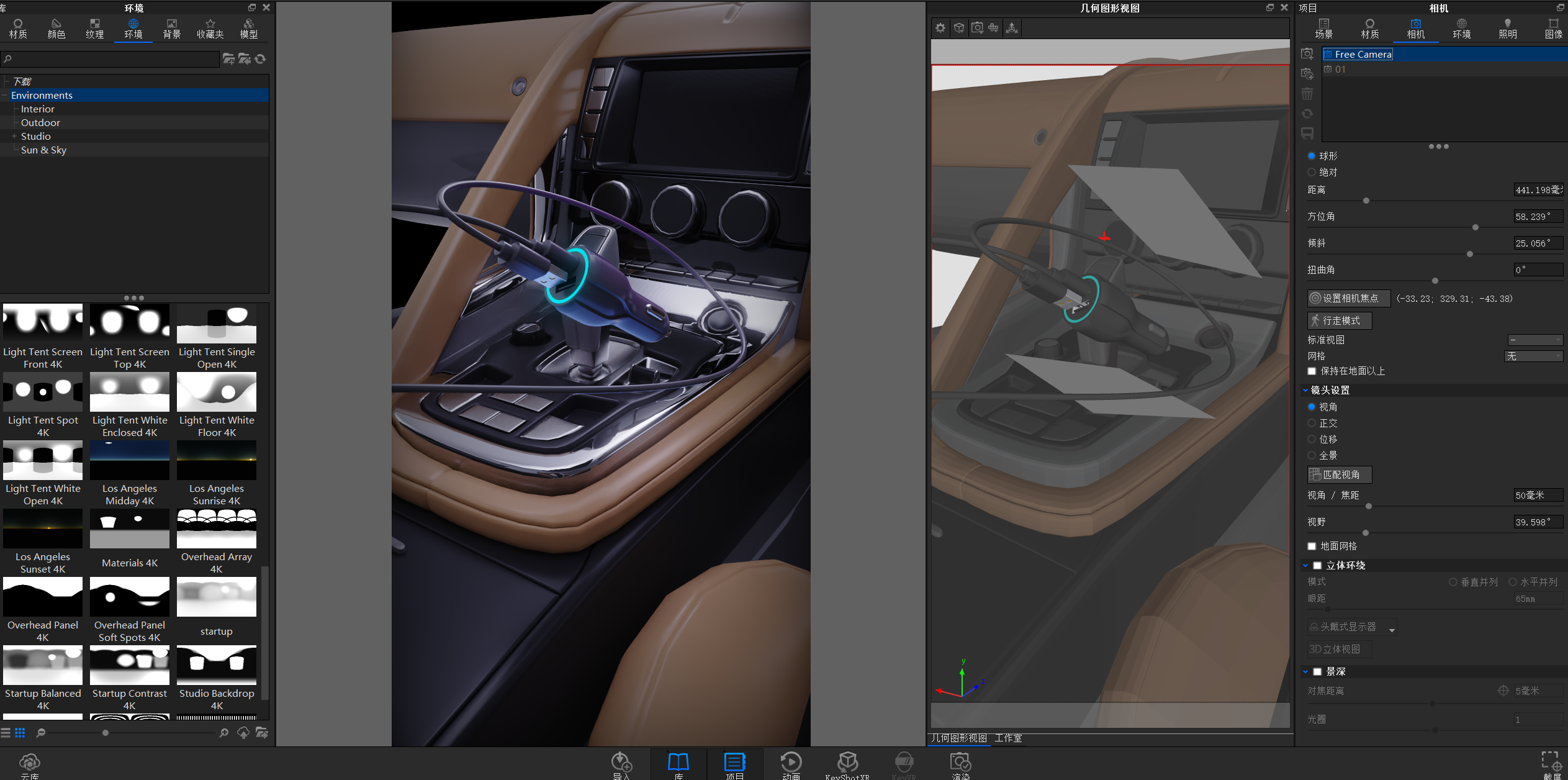Click the Render icon in bottom toolbar

coord(960,764)
